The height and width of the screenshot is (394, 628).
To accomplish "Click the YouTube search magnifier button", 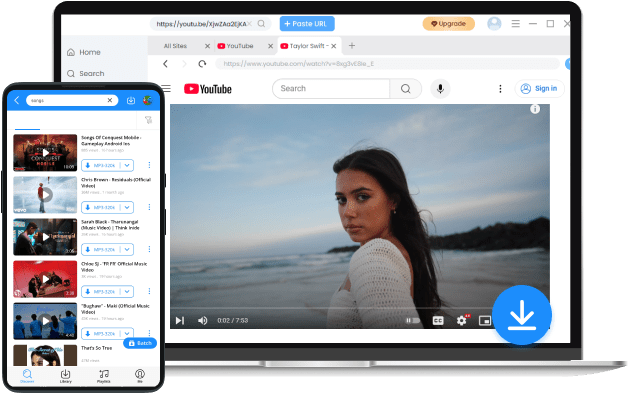I will click(x=405, y=88).
